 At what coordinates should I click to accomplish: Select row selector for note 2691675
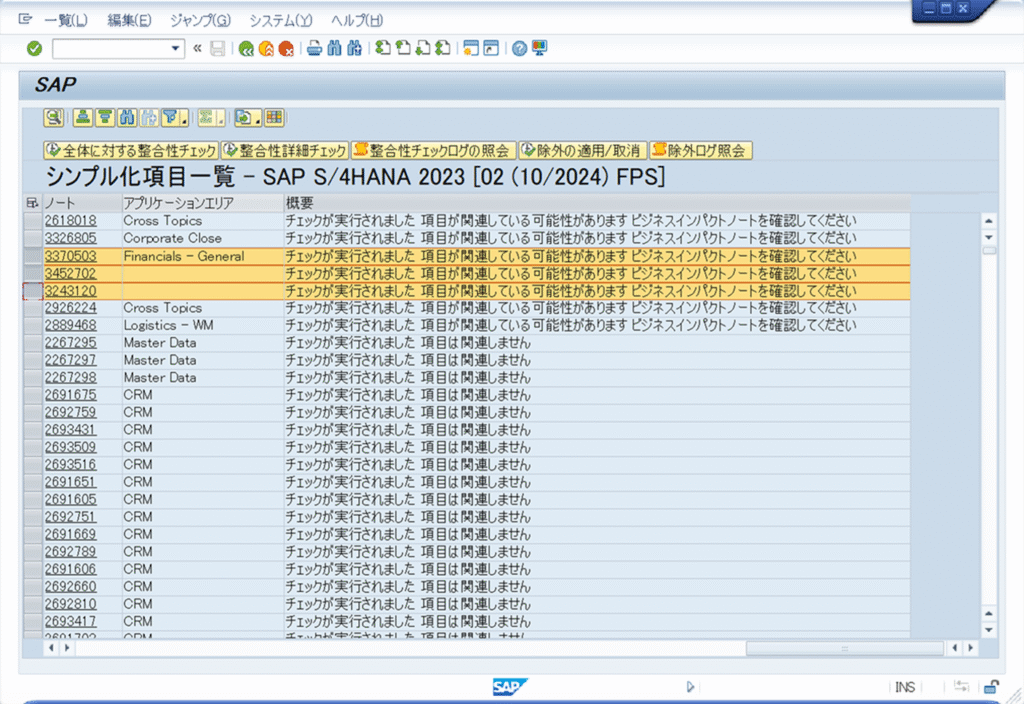pos(33,395)
